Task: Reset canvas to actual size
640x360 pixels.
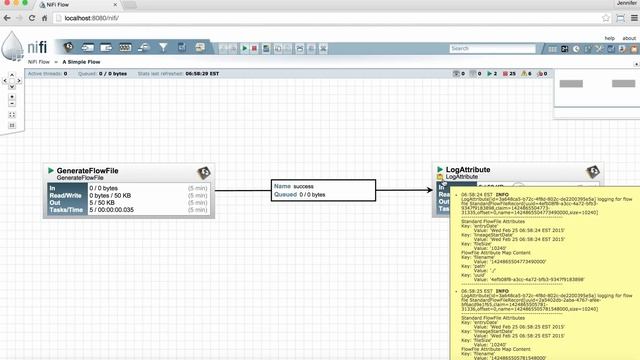Action: click(x=12, y=126)
